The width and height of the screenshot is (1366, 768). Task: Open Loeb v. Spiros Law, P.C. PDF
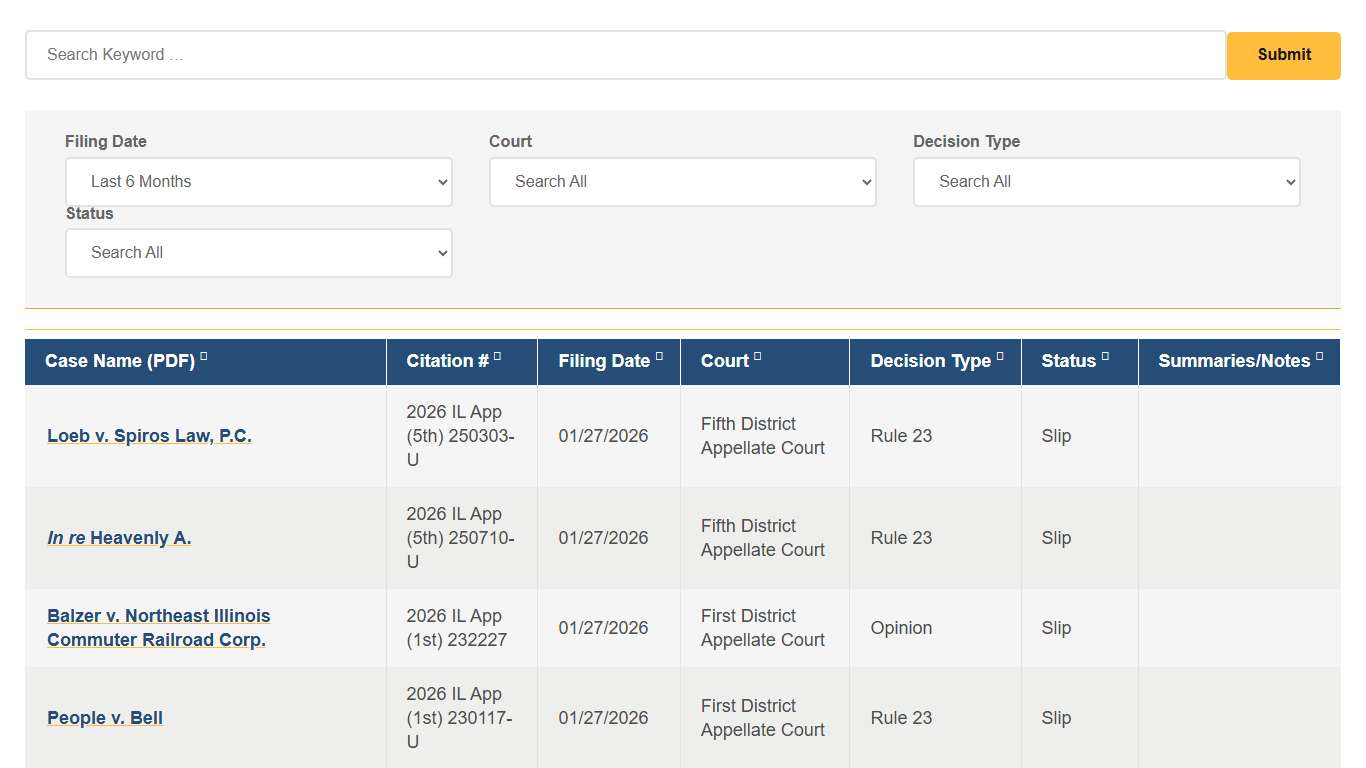click(x=149, y=436)
